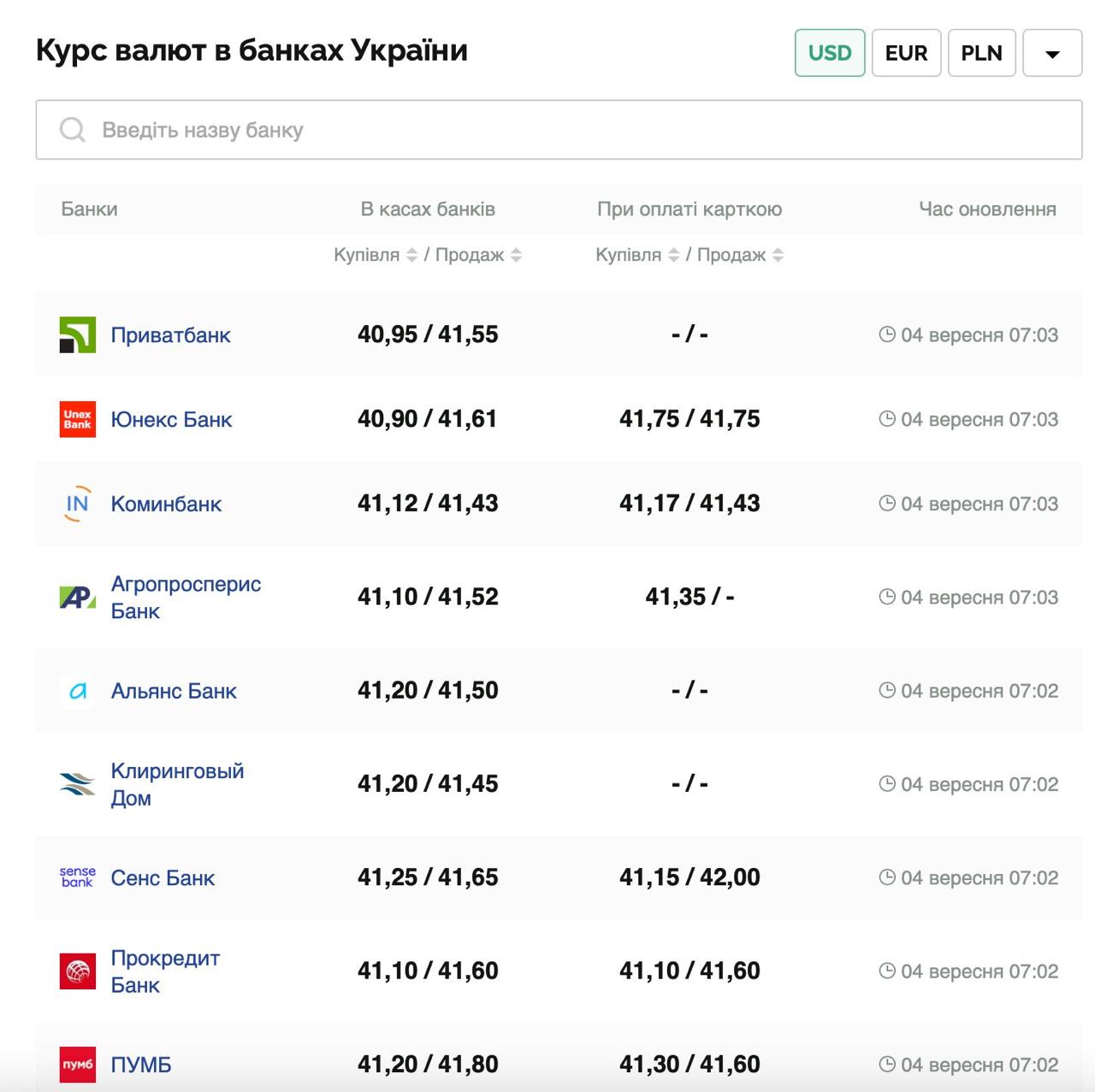Screen dimensions: 1095x1092
Task: Click the Sense Bank logo icon
Action: coord(77,877)
